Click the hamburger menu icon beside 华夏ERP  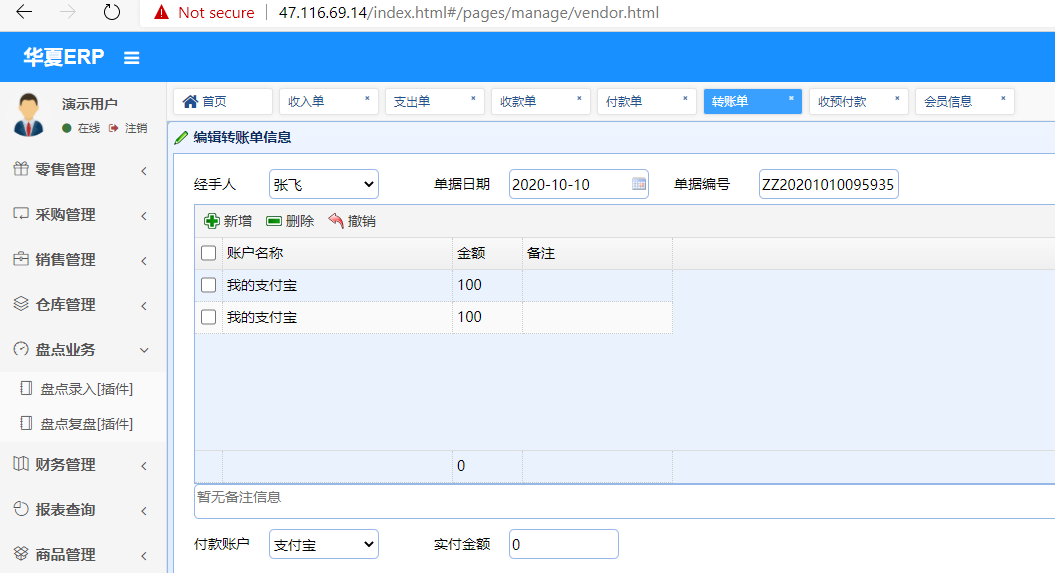[131, 58]
